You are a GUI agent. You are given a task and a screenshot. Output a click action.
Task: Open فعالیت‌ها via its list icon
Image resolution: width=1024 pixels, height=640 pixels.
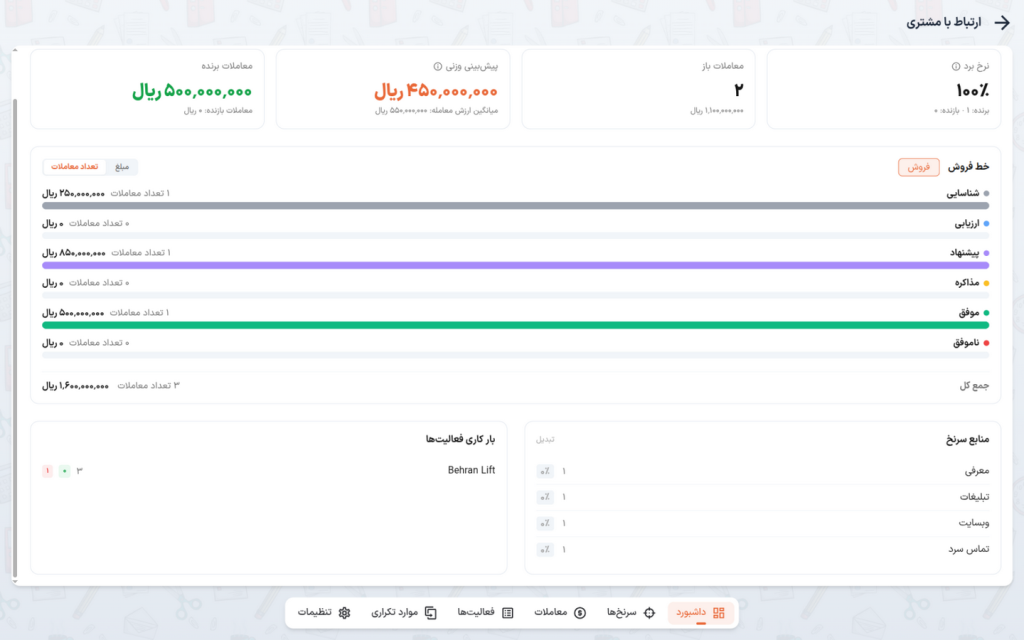[507, 613]
